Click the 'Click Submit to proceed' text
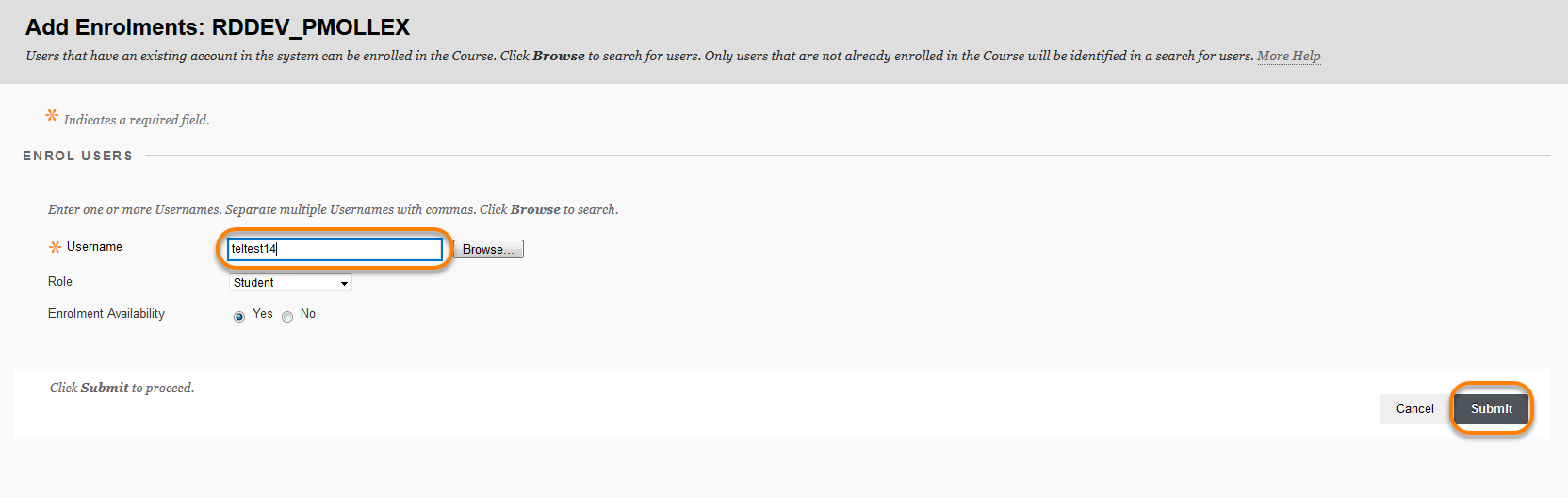The width and height of the screenshot is (1568, 497). tap(122, 388)
